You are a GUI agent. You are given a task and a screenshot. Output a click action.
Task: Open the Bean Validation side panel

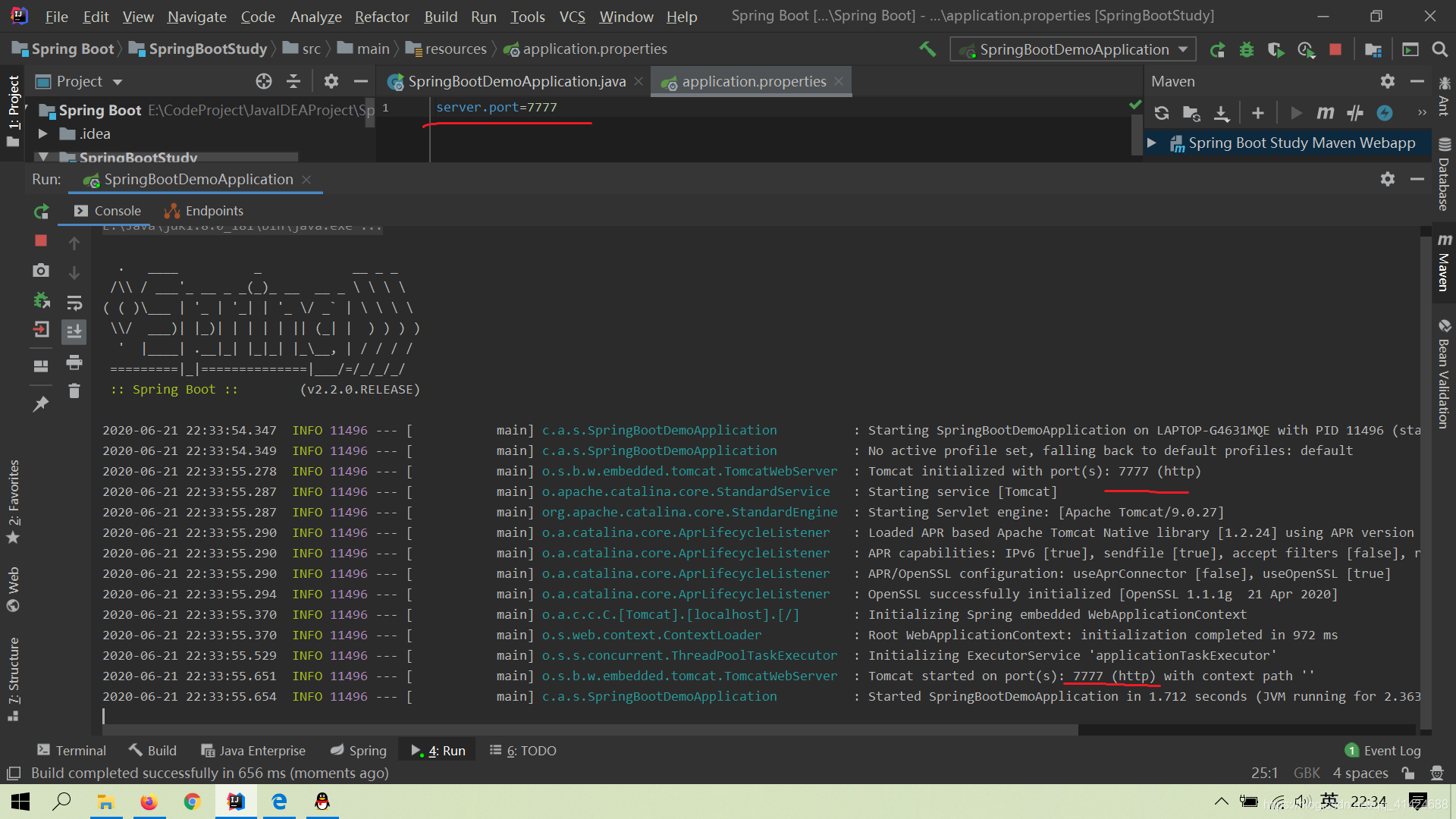tap(1443, 374)
